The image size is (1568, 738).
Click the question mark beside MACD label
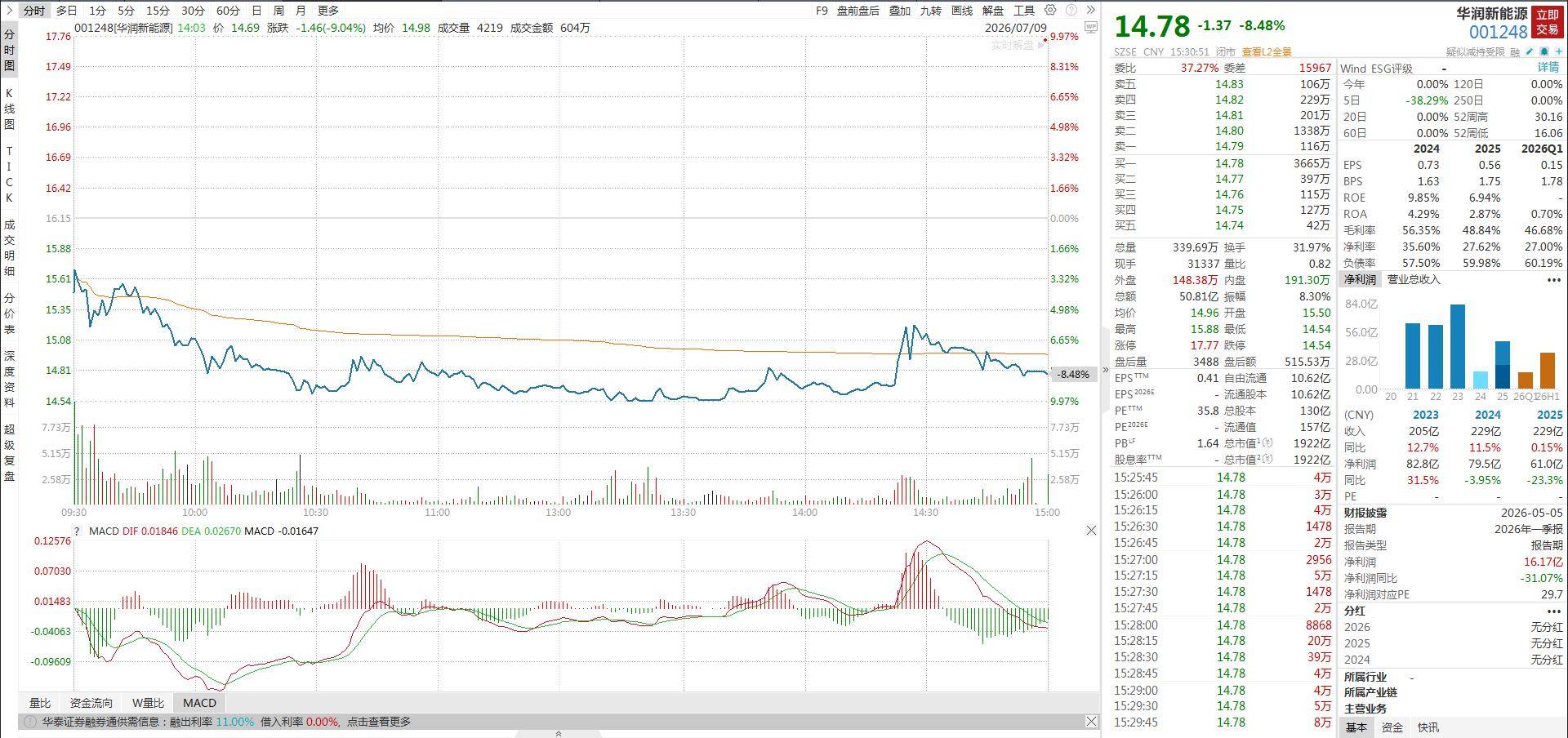[x=78, y=531]
